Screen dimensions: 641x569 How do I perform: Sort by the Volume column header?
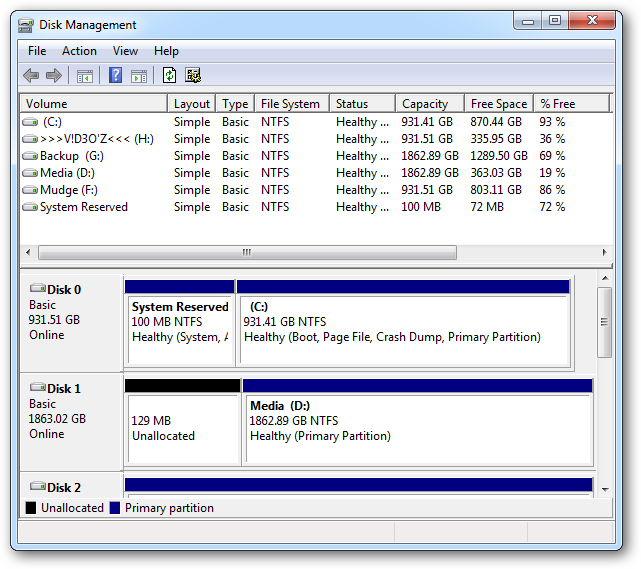[94, 103]
